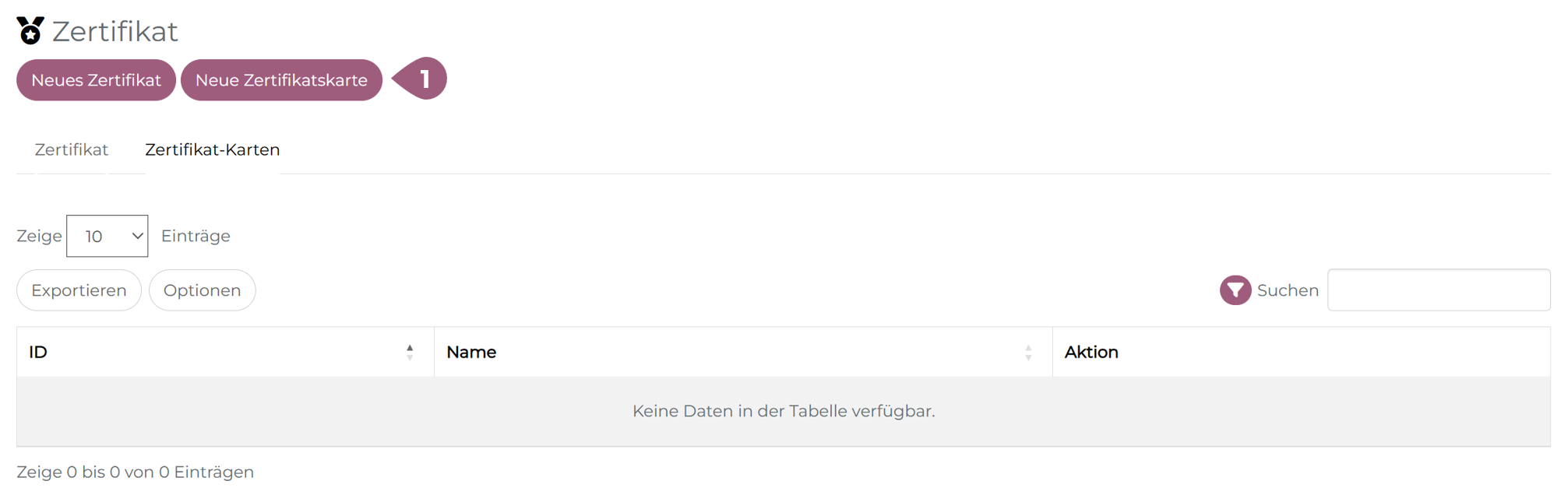
Task: Click the medal icon beside Zertifikat heading
Action: [x=30, y=31]
